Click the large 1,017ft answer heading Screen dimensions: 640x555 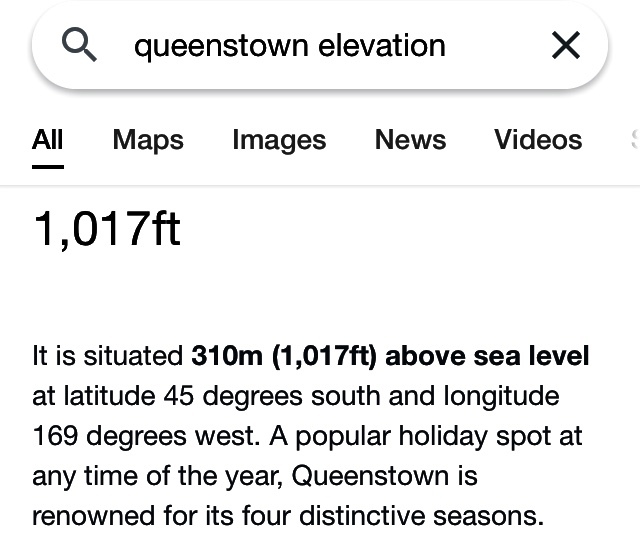pos(107,227)
